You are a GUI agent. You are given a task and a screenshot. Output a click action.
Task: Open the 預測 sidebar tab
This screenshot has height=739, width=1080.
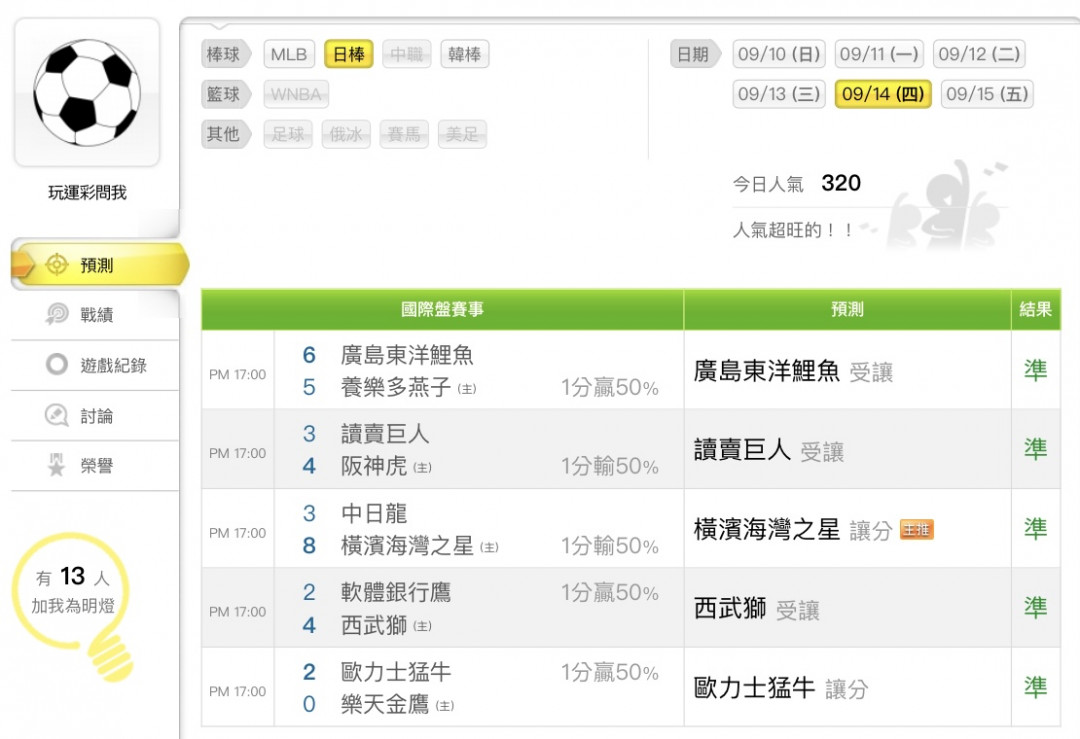pyautogui.click(x=100, y=264)
